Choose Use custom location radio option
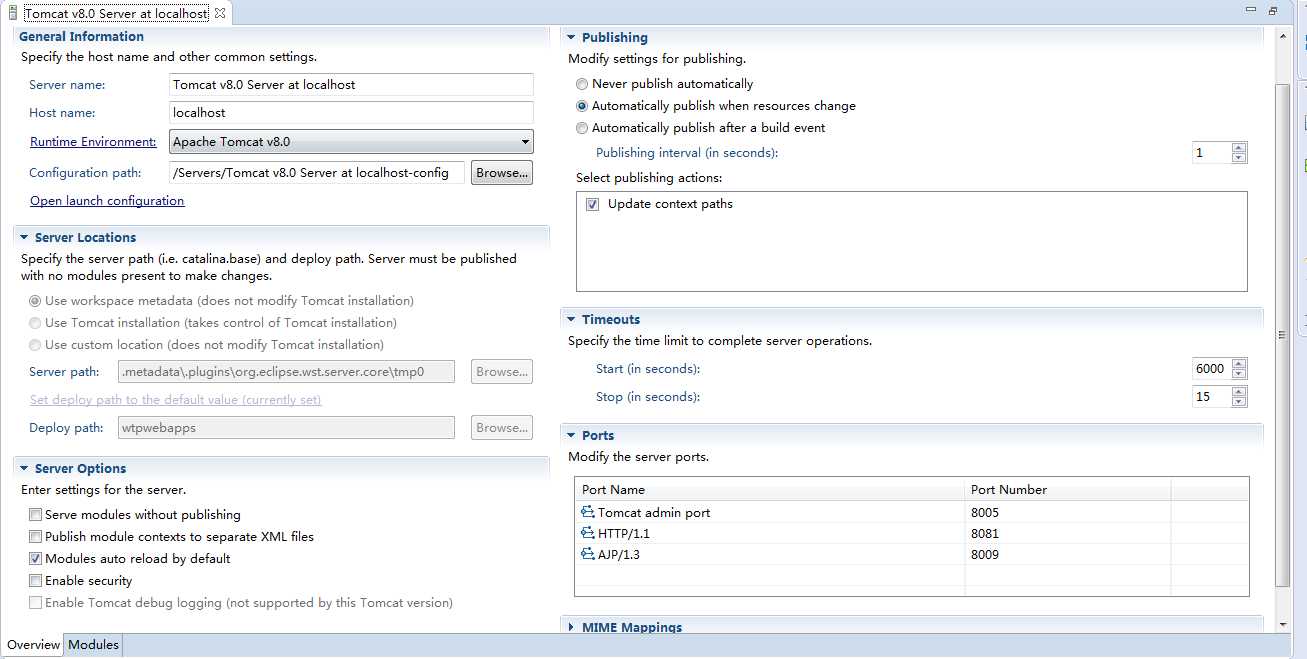The image size is (1307, 659). click(x=36, y=345)
